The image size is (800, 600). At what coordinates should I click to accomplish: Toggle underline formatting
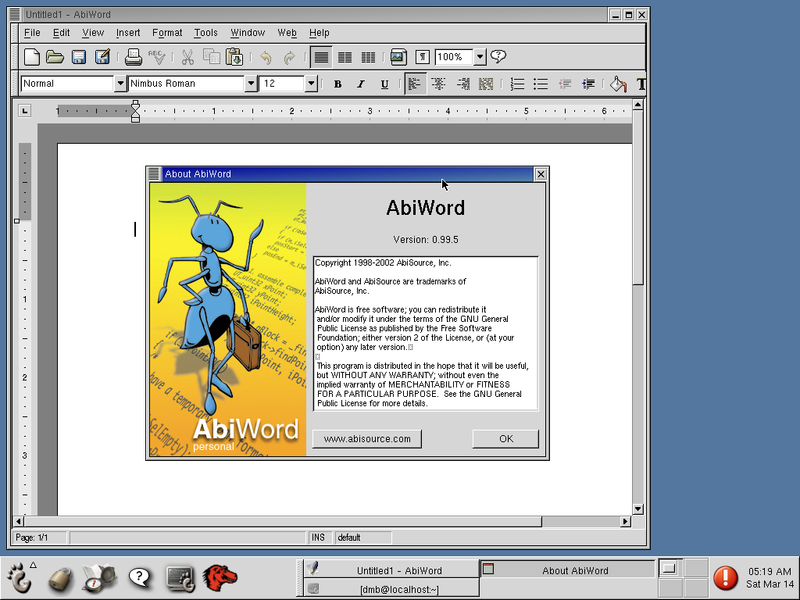(384, 84)
